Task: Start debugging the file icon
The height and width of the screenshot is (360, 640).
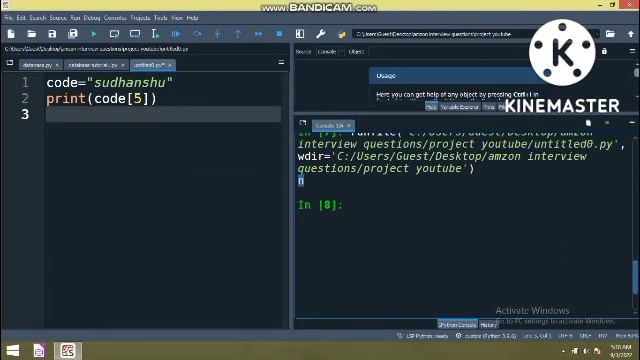Action: (176, 34)
